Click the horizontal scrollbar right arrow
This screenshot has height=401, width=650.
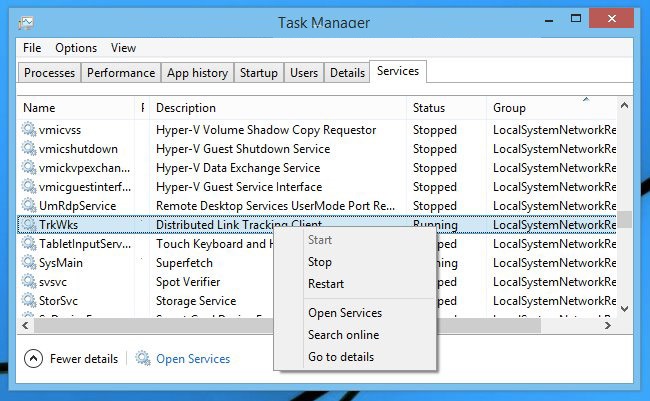tap(608, 326)
